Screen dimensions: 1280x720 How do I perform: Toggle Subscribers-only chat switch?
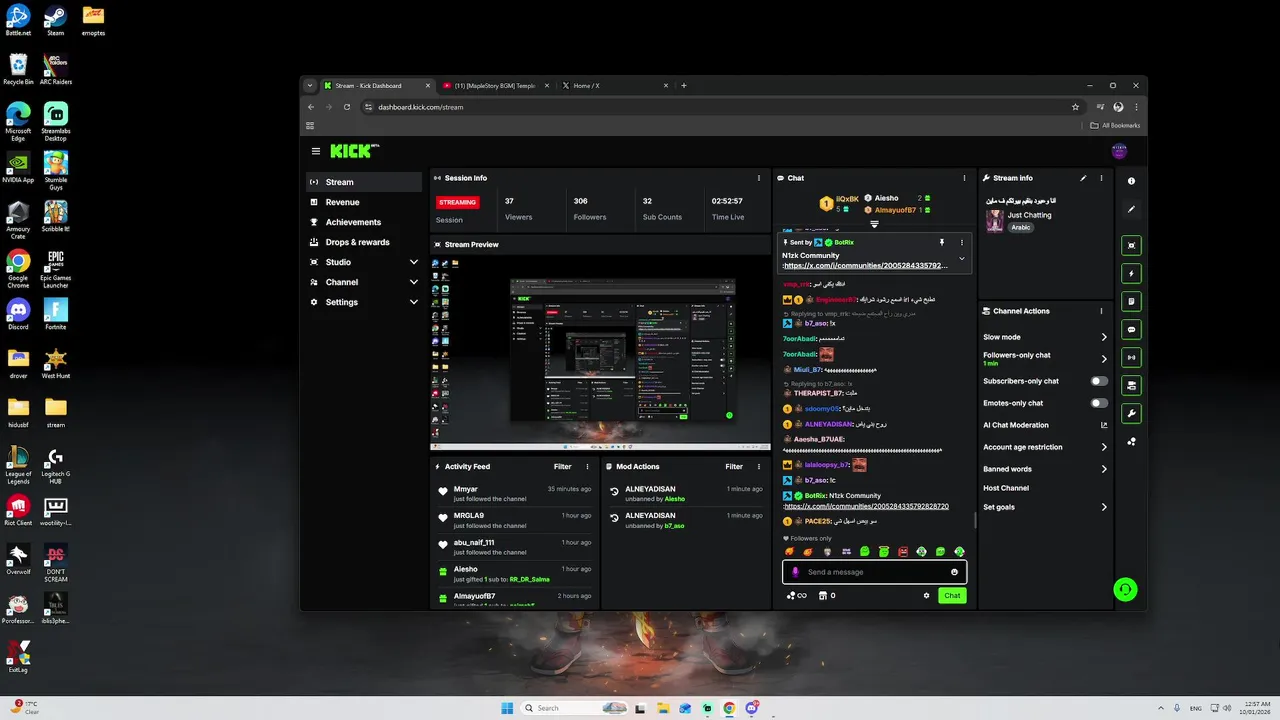[x=1099, y=381]
